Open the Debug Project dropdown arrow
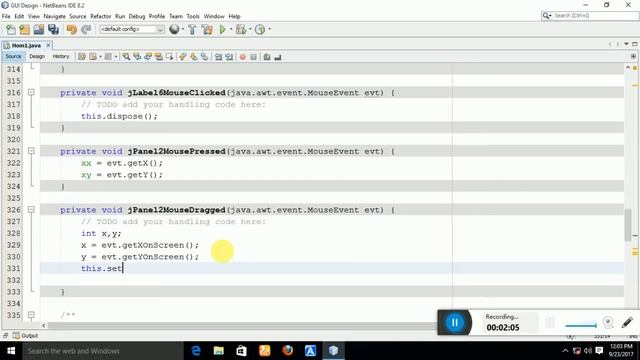This screenshot has width=640, height=360. [250, 29]
